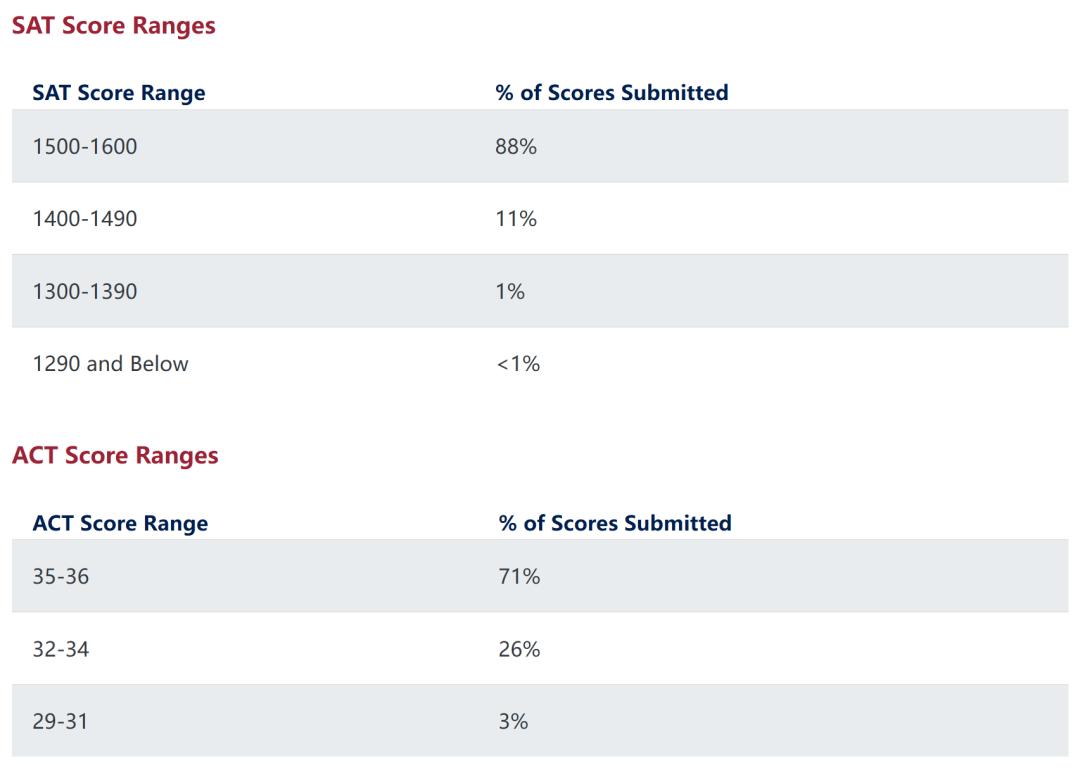Image resolution: width=1080 pixels, height=768 pixels.
Task: Select the 1300-1390 score range cell
Action: pyautogui.click(x=85, y=292)
